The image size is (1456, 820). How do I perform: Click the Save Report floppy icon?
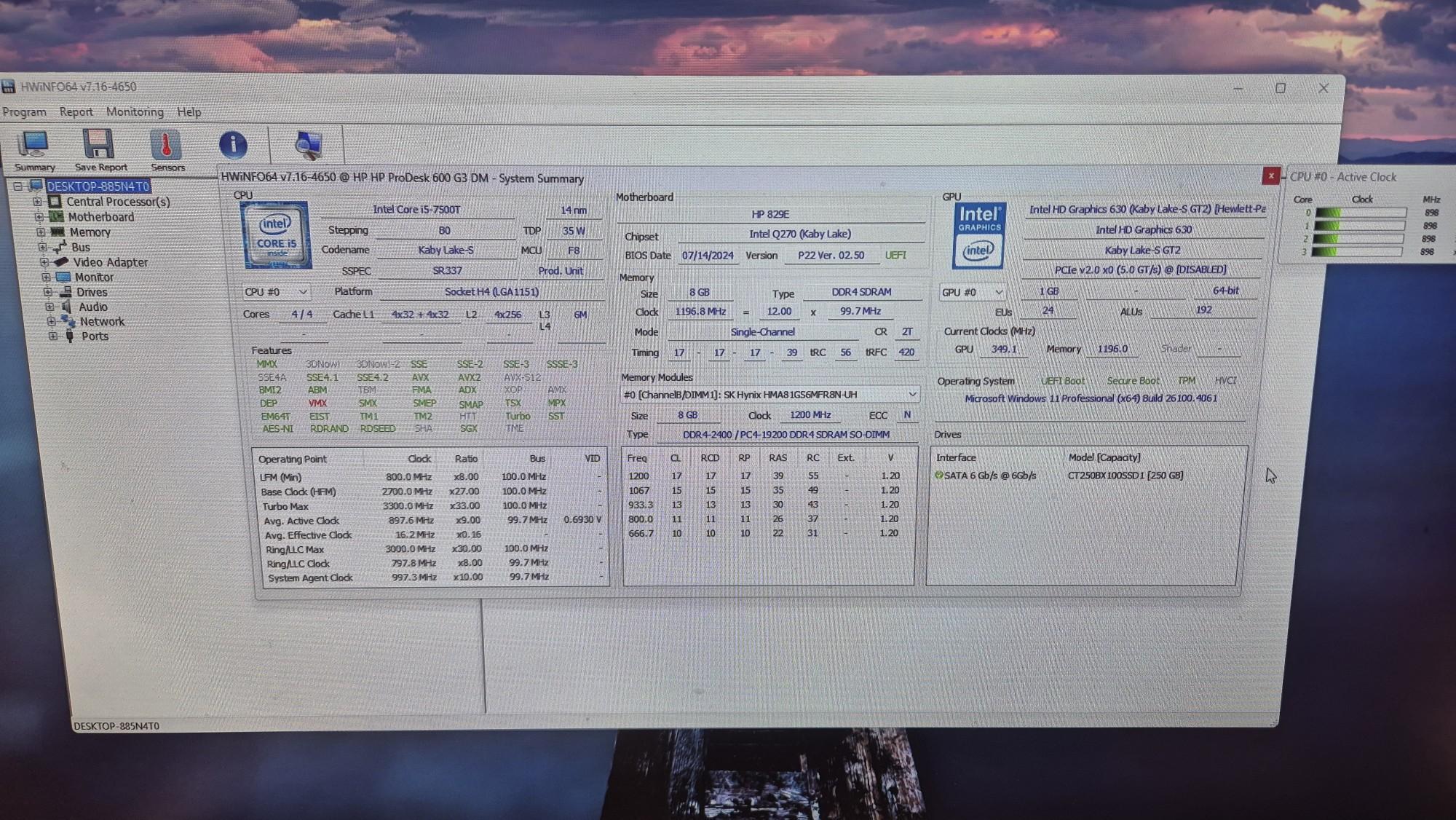98,144
